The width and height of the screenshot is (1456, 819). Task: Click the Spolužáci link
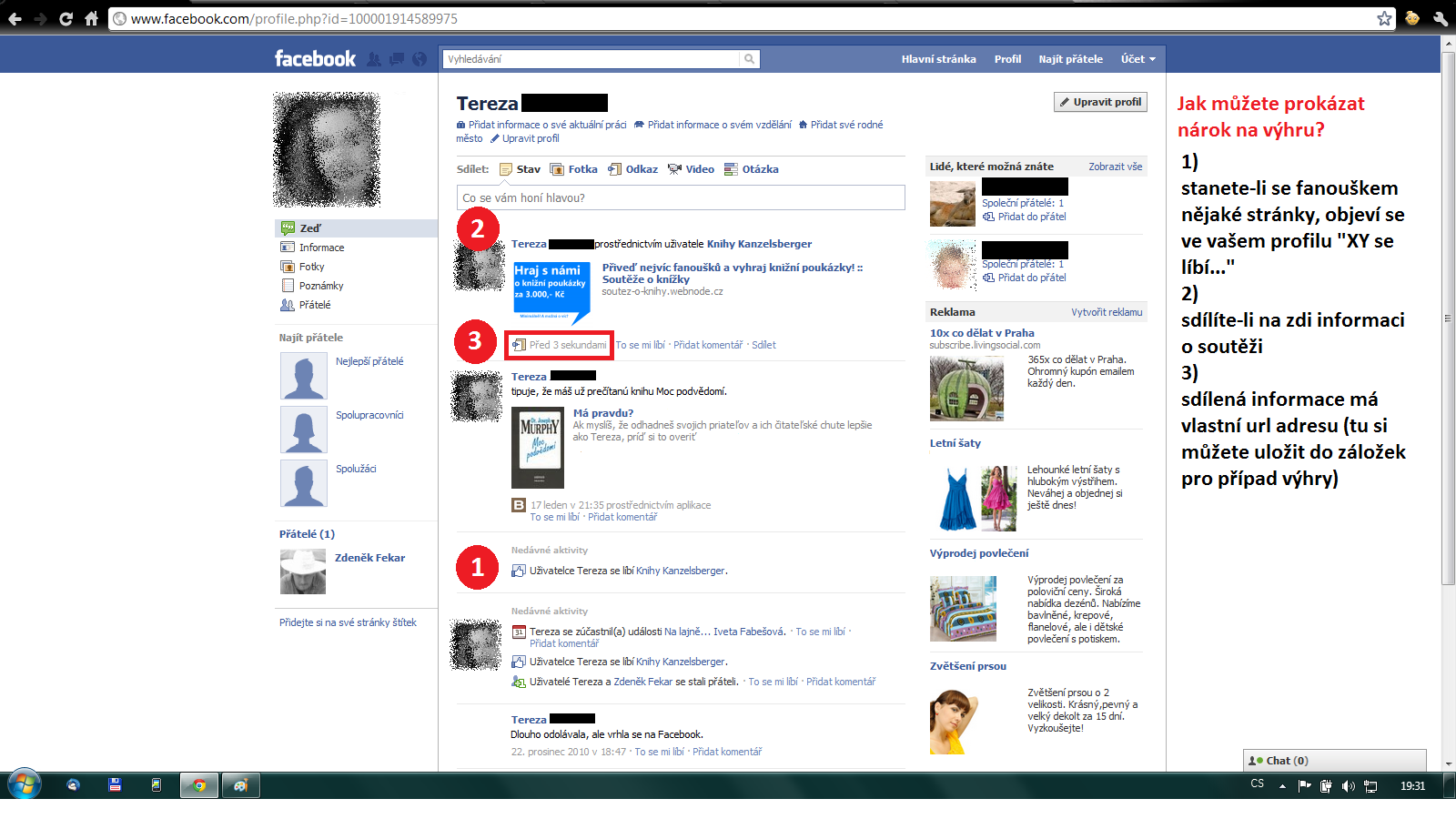[356, 469]
